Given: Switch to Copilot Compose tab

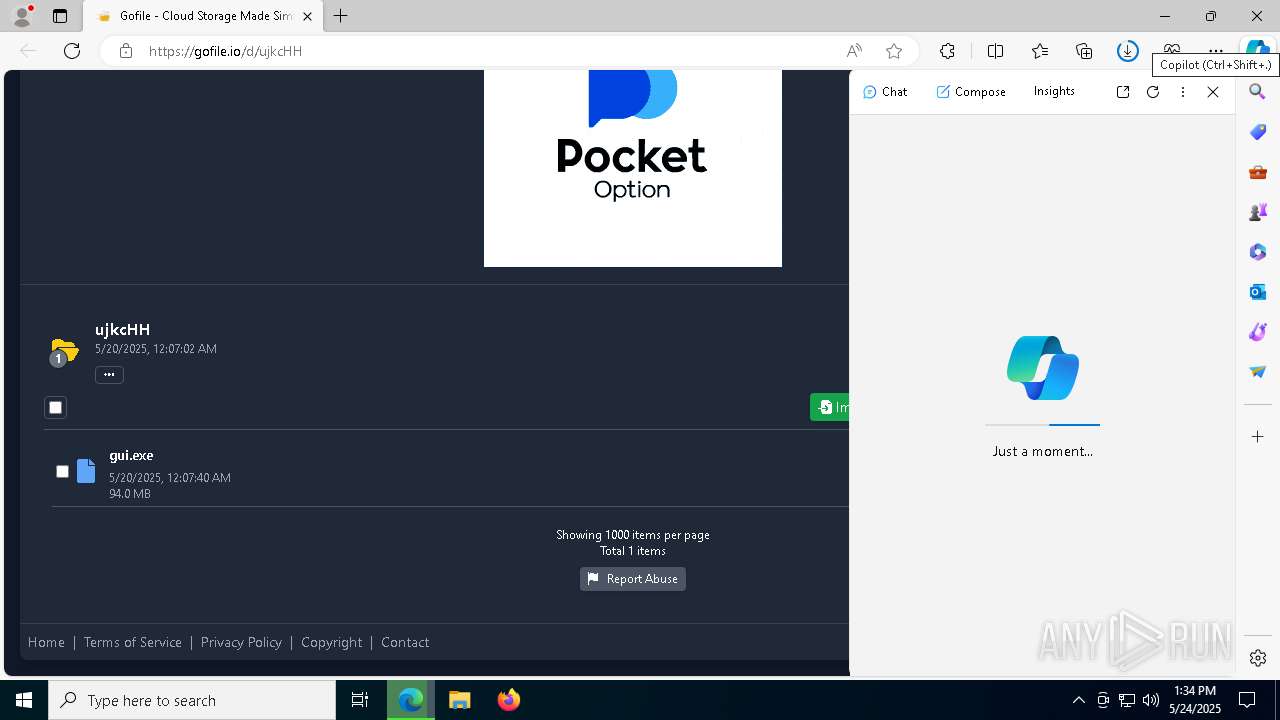Looking at the screenshot, I should [x=971, y=91].
